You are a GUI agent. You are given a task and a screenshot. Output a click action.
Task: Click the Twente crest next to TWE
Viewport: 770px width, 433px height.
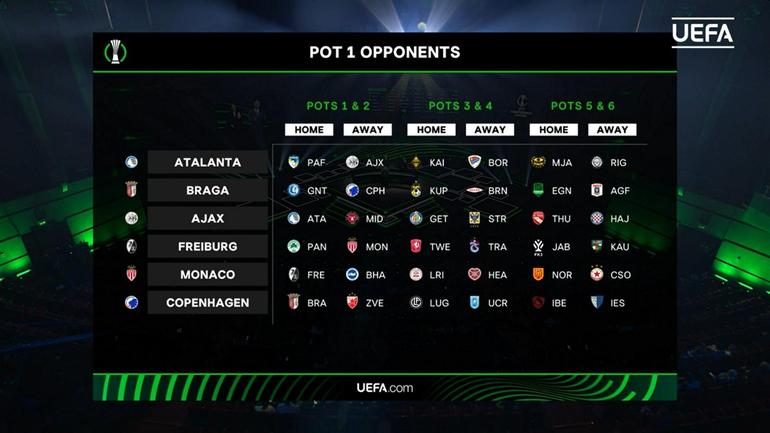(416, 246)
